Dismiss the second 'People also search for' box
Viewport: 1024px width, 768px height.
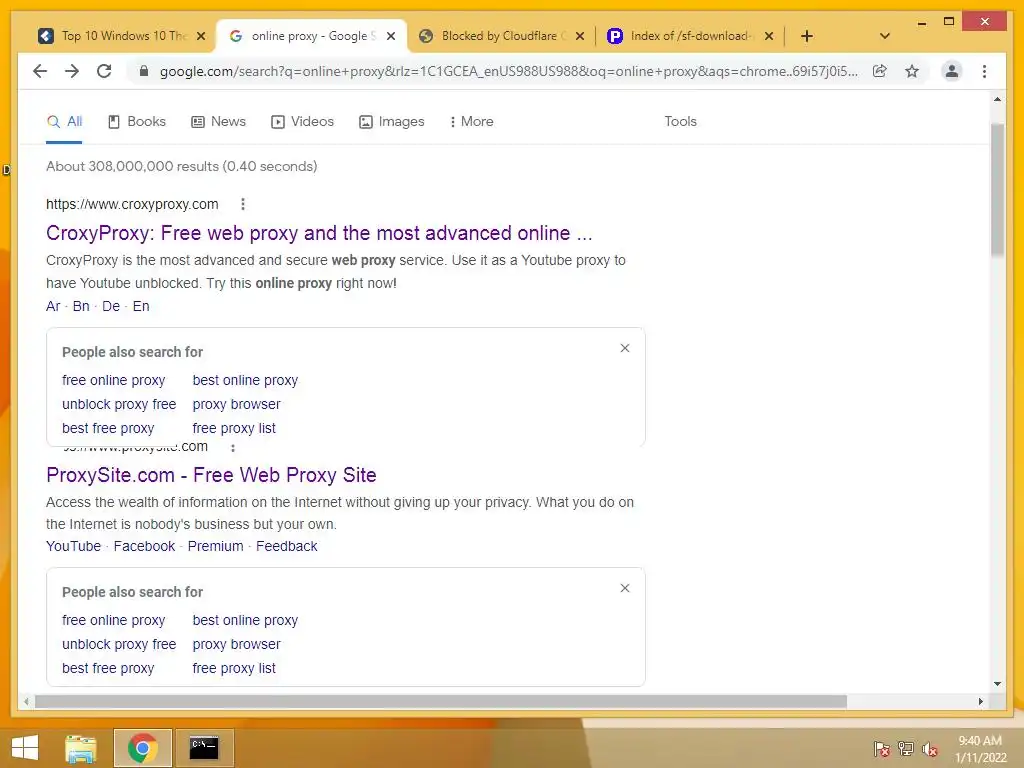[x=625, y=588]
